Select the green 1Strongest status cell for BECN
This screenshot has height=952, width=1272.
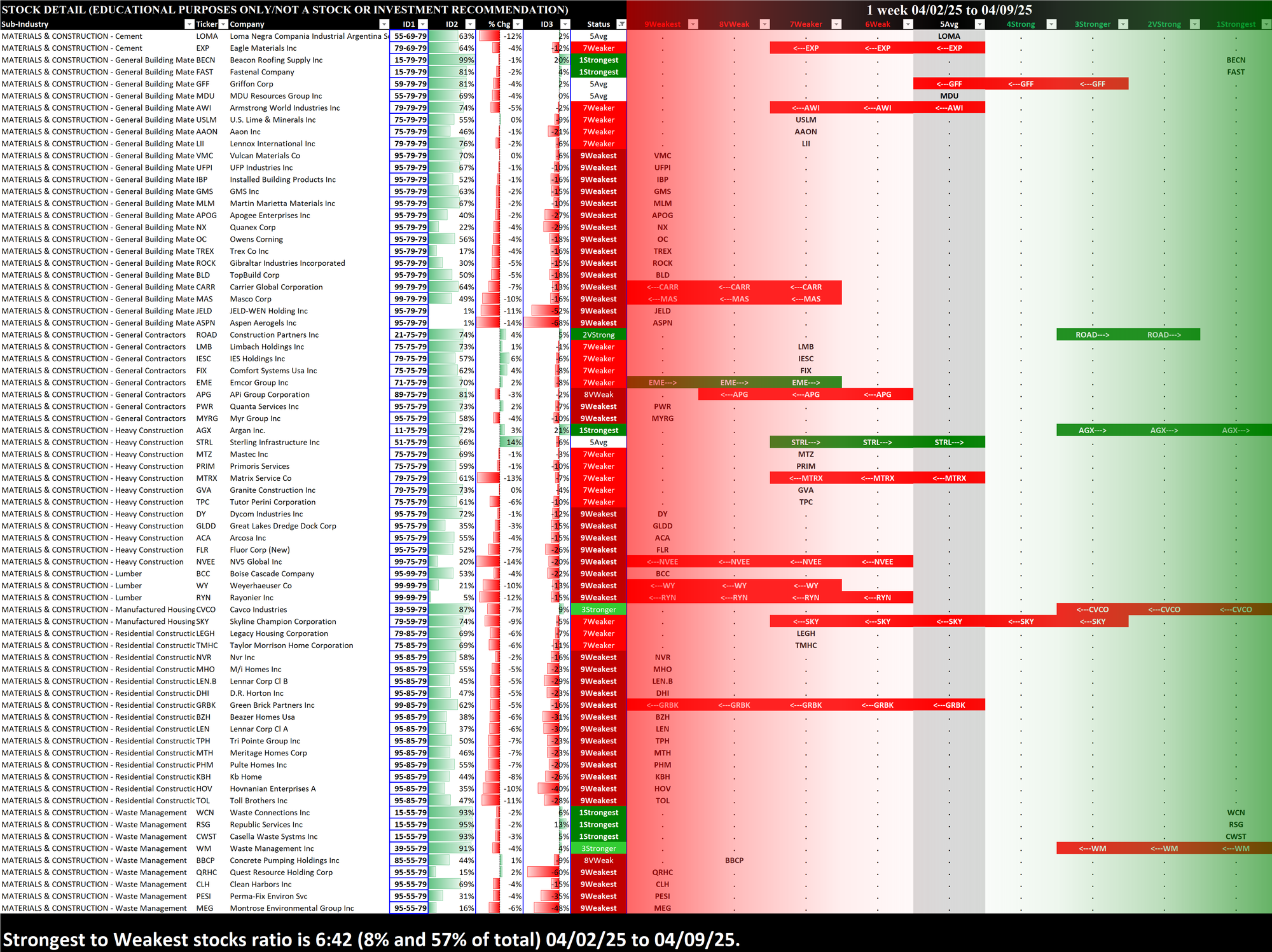coord(598,60)
